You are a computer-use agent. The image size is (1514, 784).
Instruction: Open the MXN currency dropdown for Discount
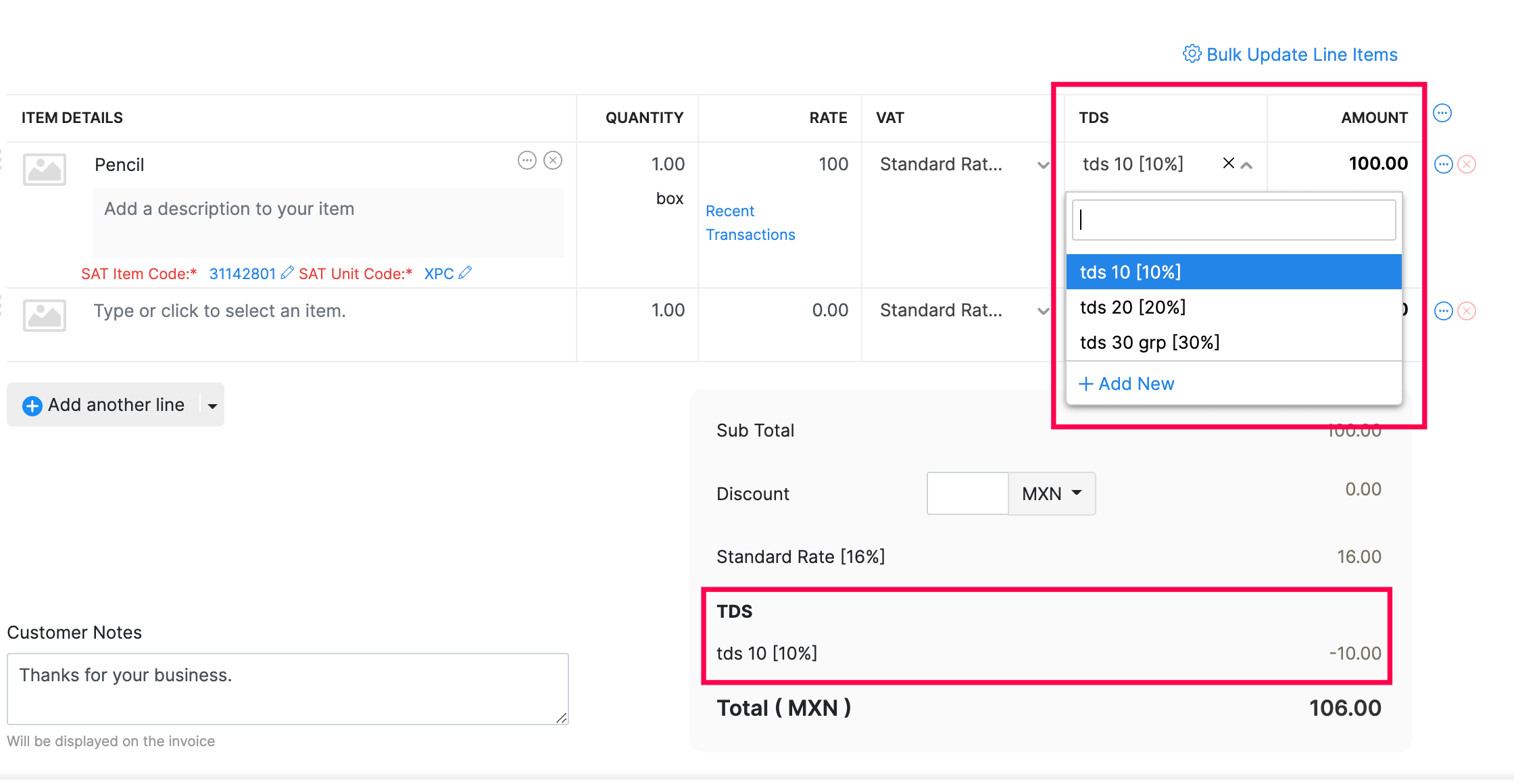1050,493
